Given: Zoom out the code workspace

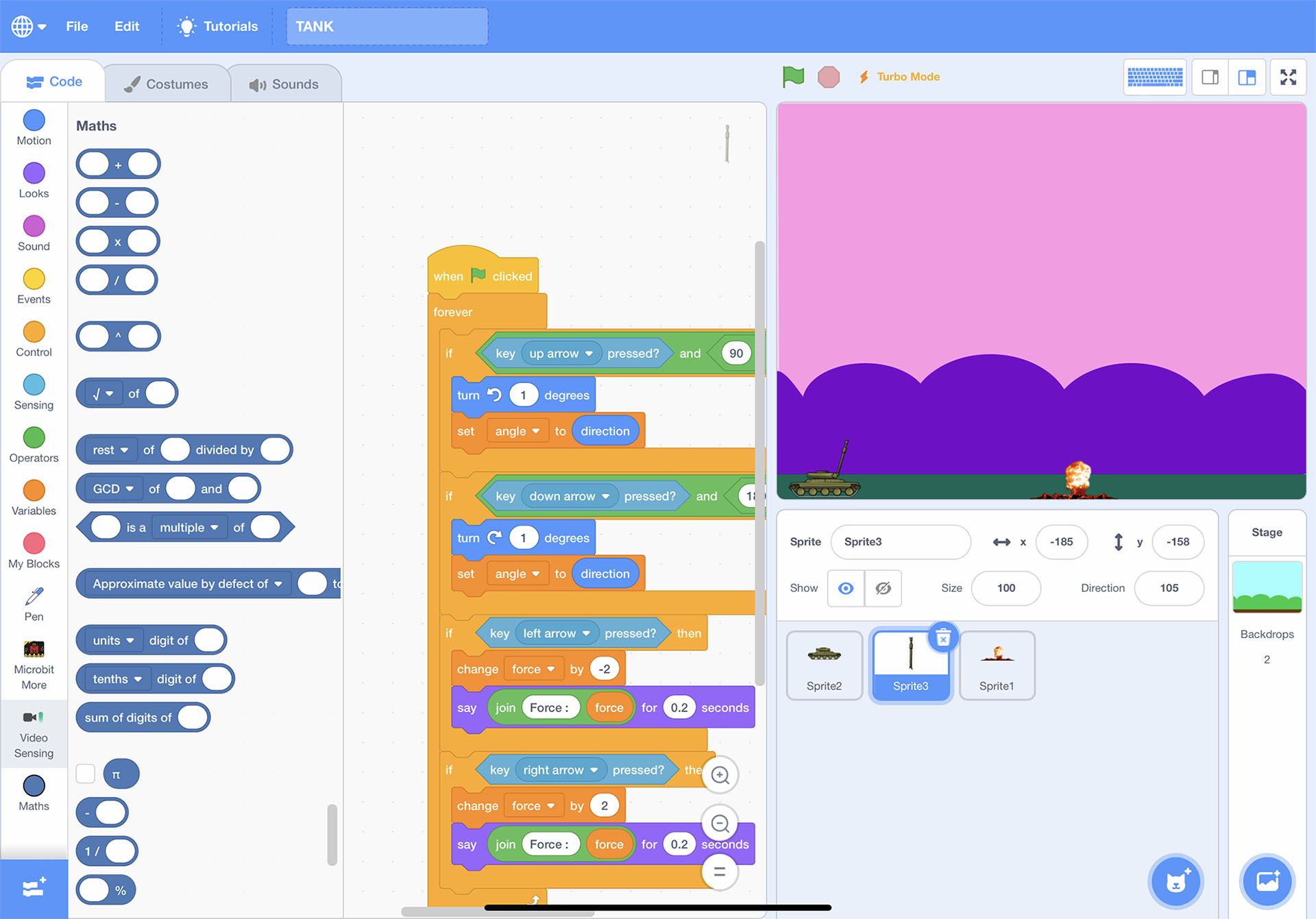Looking at the screenshot, I should 720,823.
